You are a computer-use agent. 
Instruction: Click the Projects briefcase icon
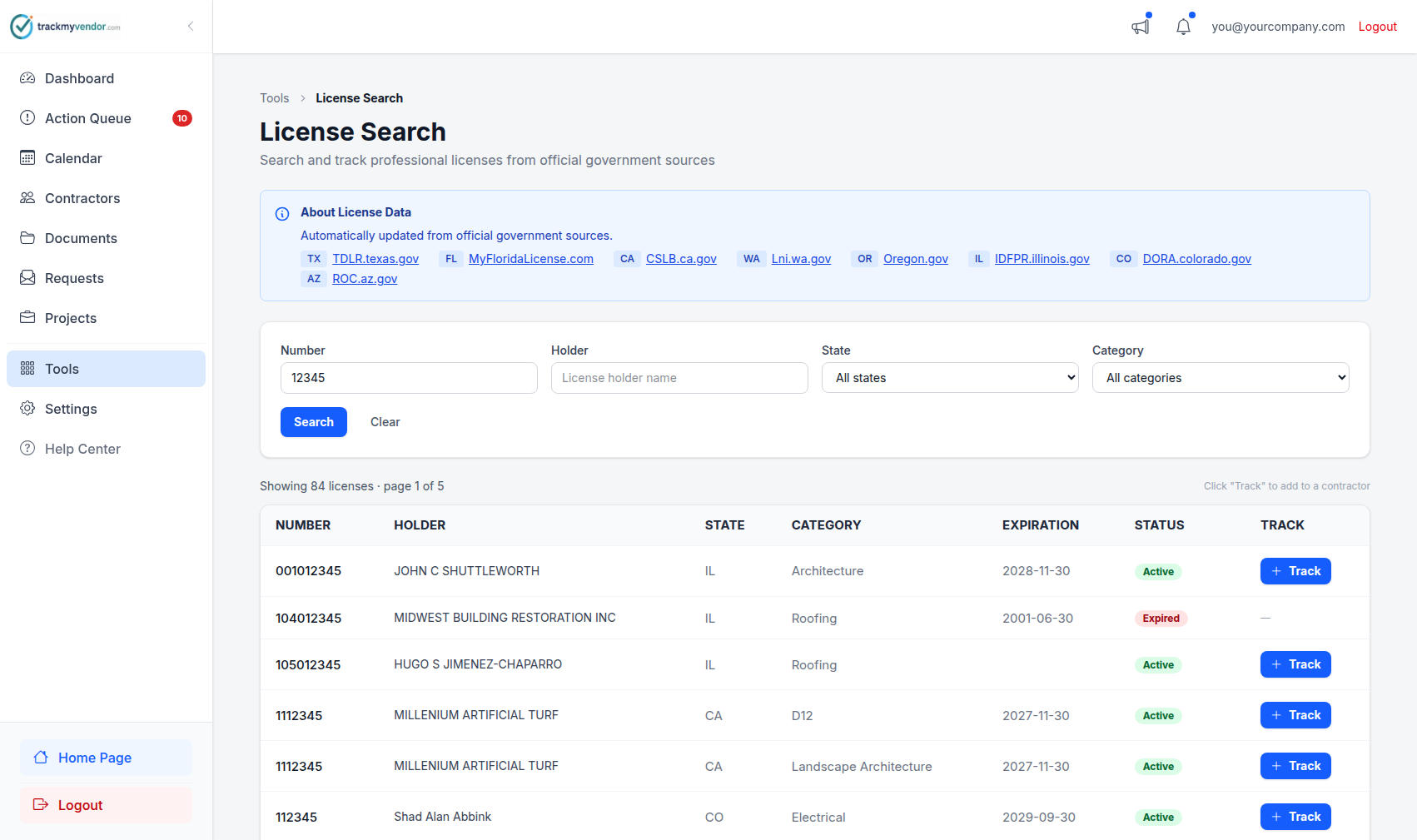tap(27, 318)
